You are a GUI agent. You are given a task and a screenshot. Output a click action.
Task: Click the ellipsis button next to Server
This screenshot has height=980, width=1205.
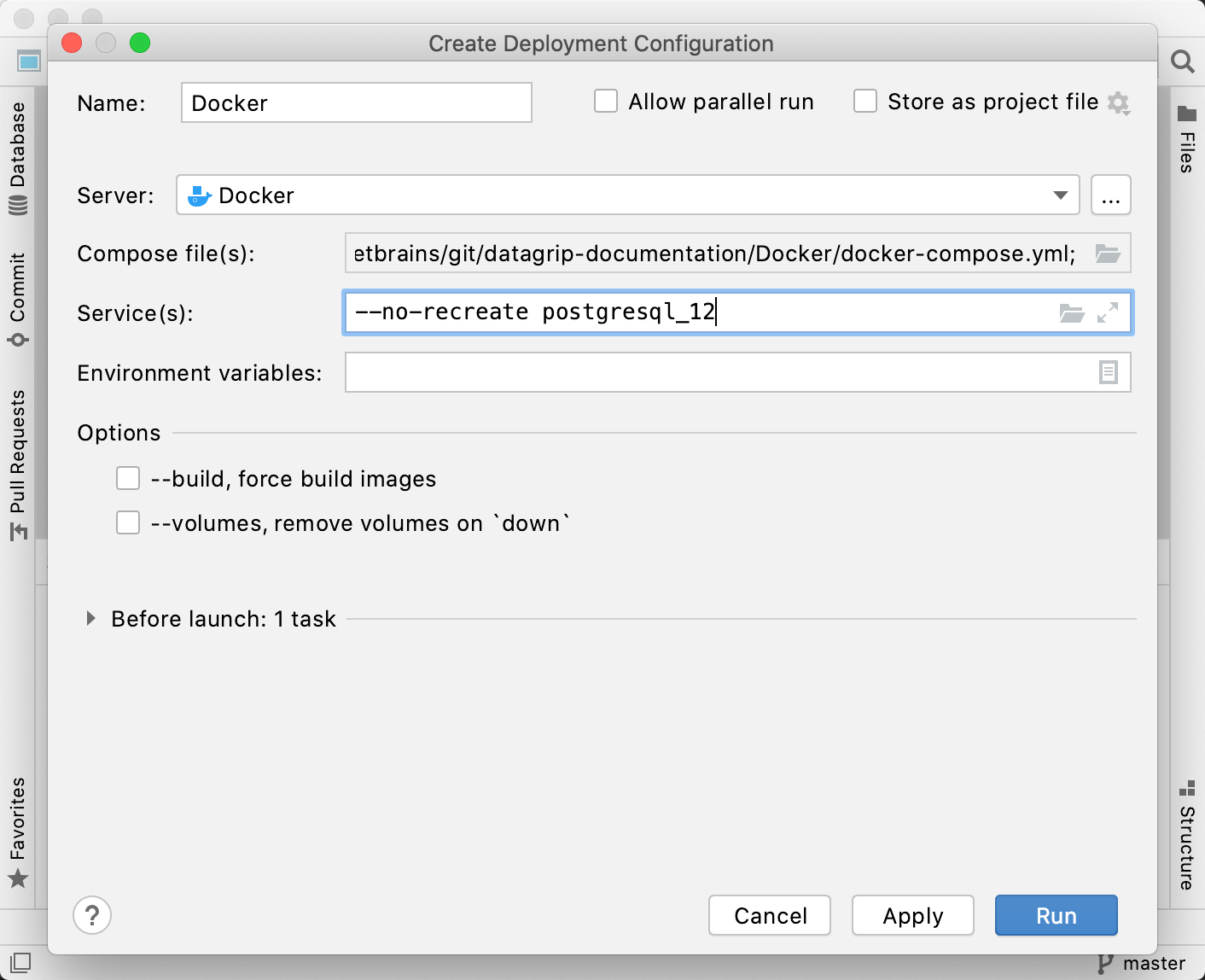tap(1110, 195)
